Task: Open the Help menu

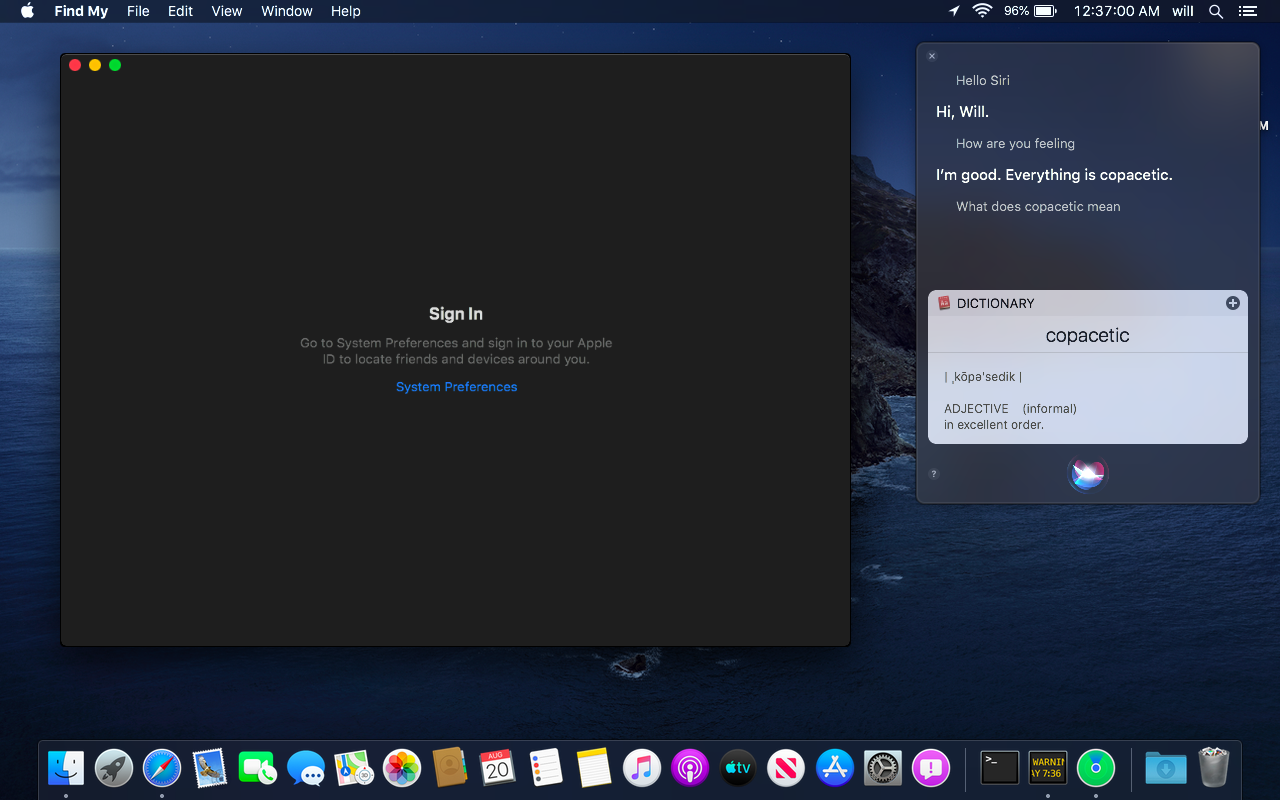Action: (346, 11)
